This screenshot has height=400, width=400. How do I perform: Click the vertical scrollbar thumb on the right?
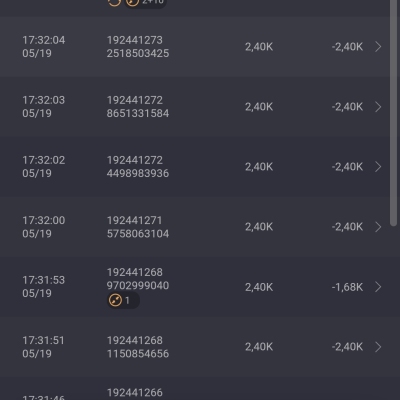tap(394, 113)
